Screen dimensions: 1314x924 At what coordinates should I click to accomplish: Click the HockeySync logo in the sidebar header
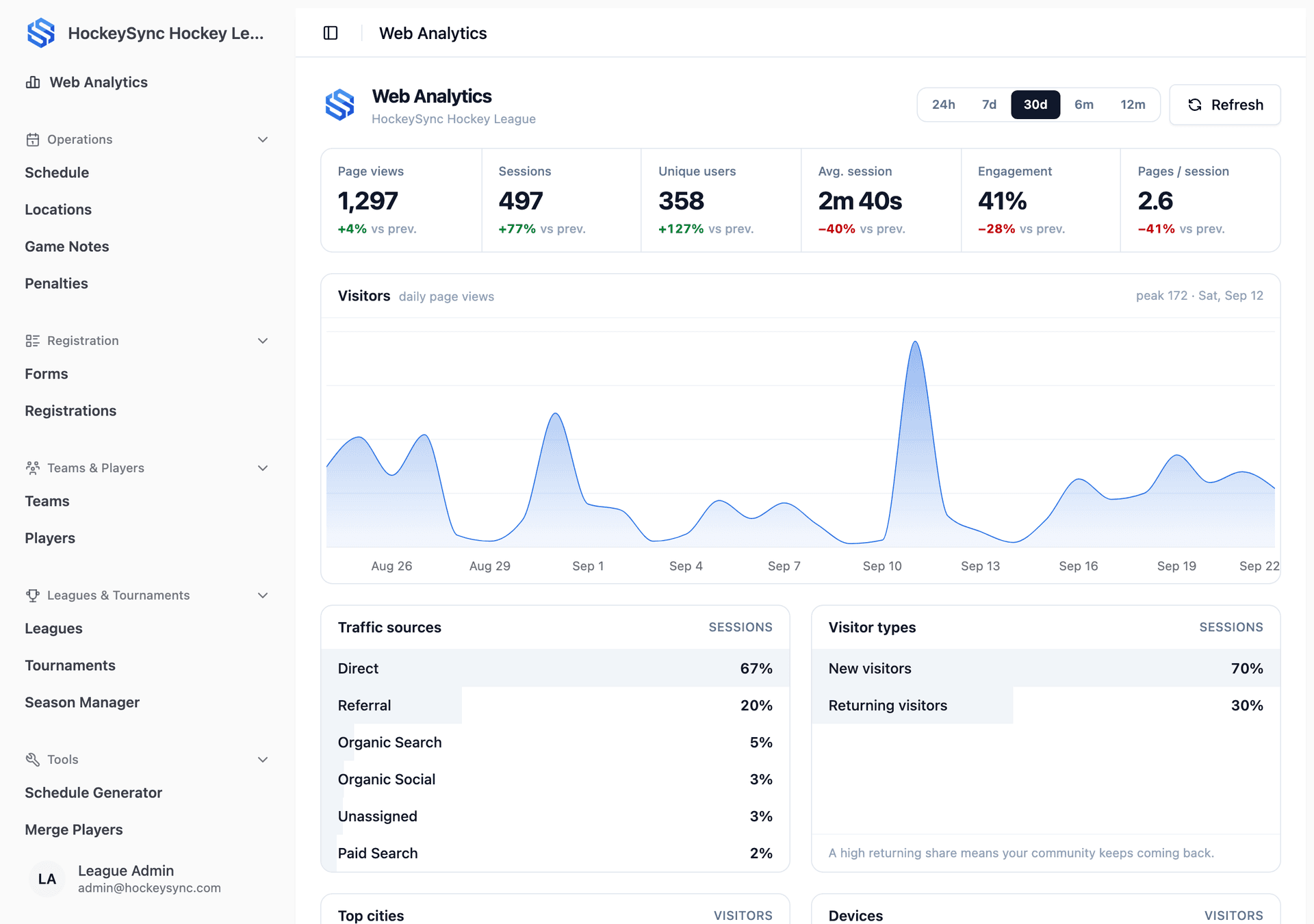pyautogui.click(x=41, y=33)
